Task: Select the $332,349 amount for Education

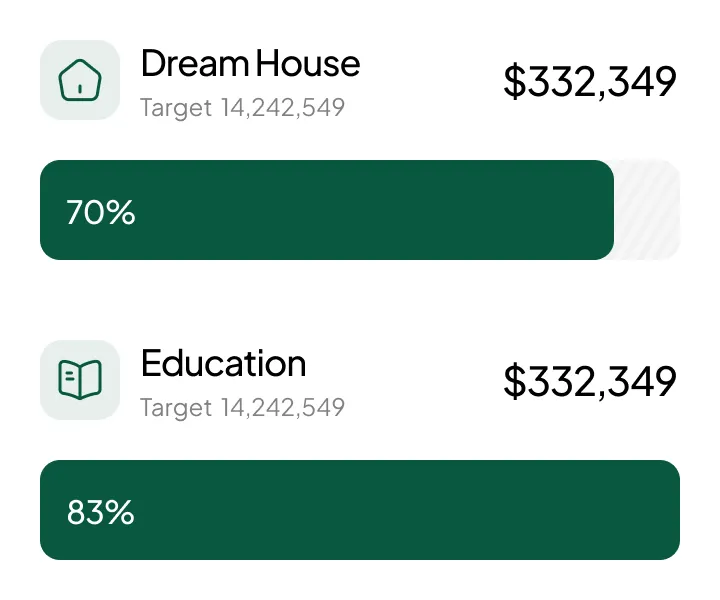Action: pos(590,382)
